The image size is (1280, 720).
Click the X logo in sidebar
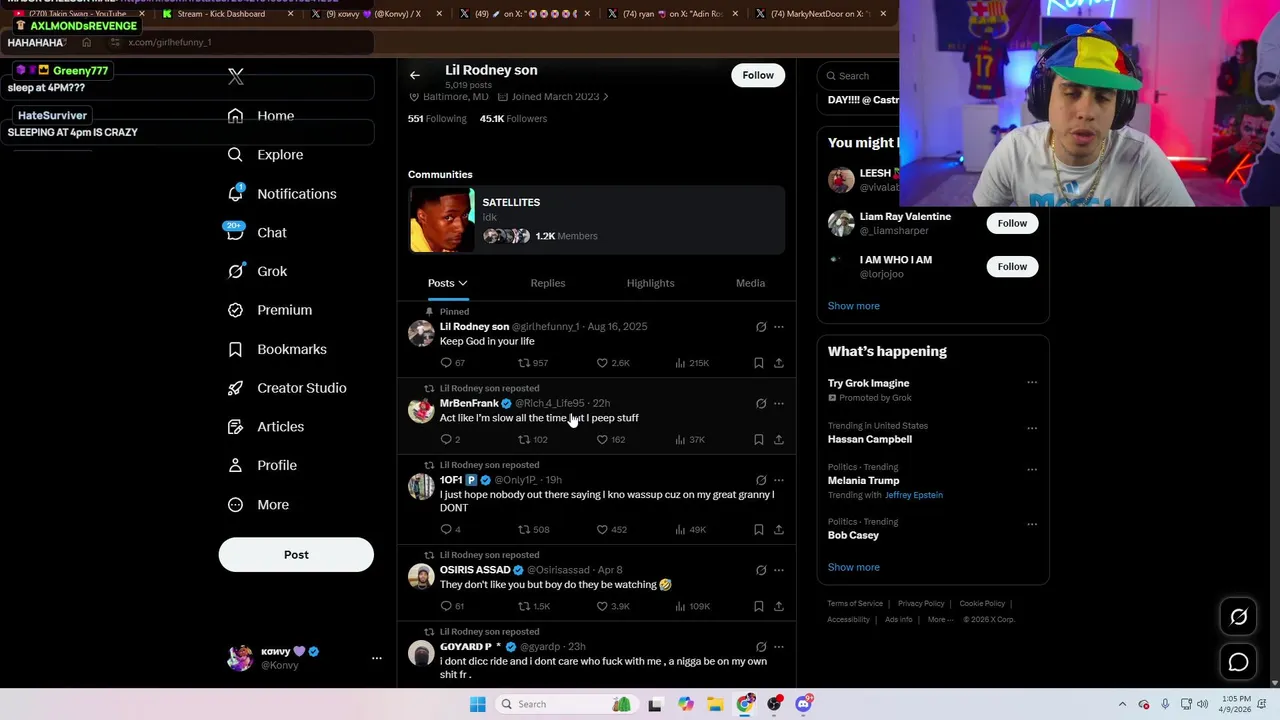236,76
